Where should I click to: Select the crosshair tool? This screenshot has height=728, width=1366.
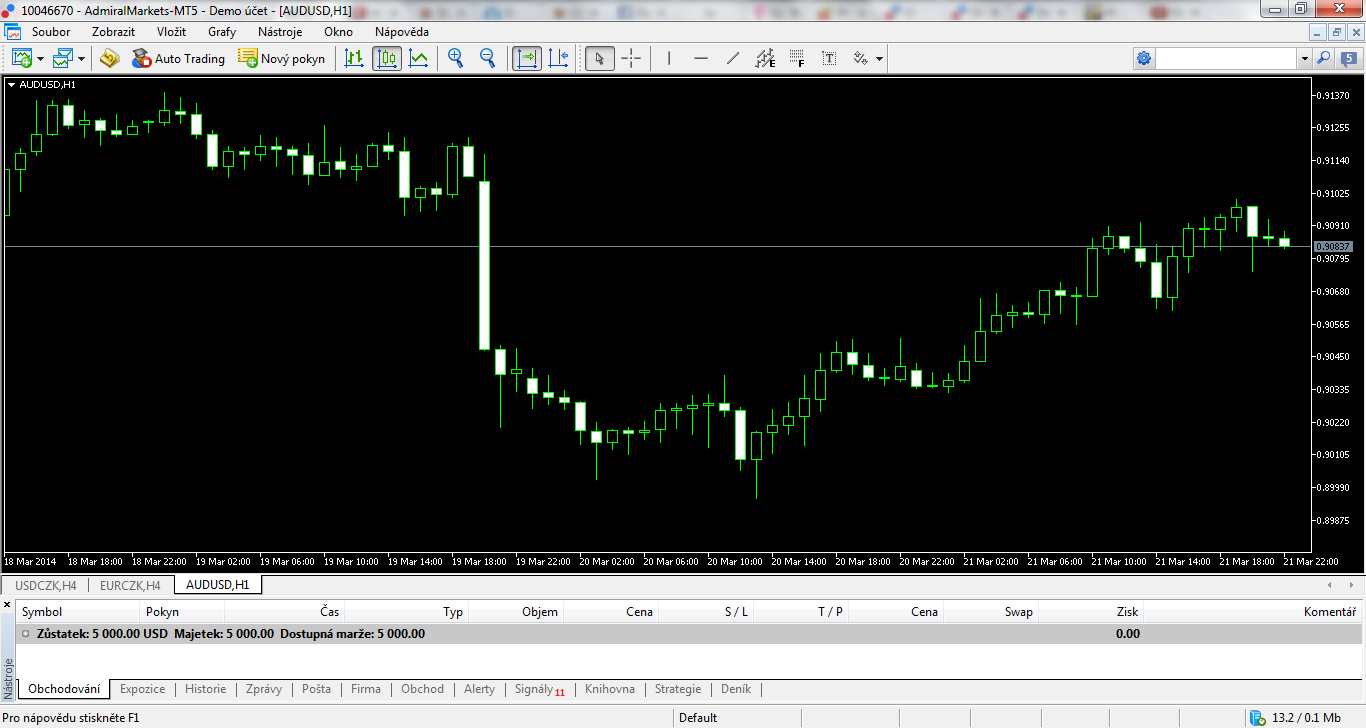[631, 58]
